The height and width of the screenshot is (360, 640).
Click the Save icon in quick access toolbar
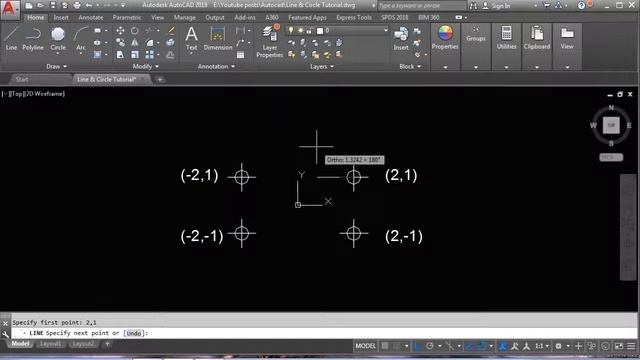53,5
